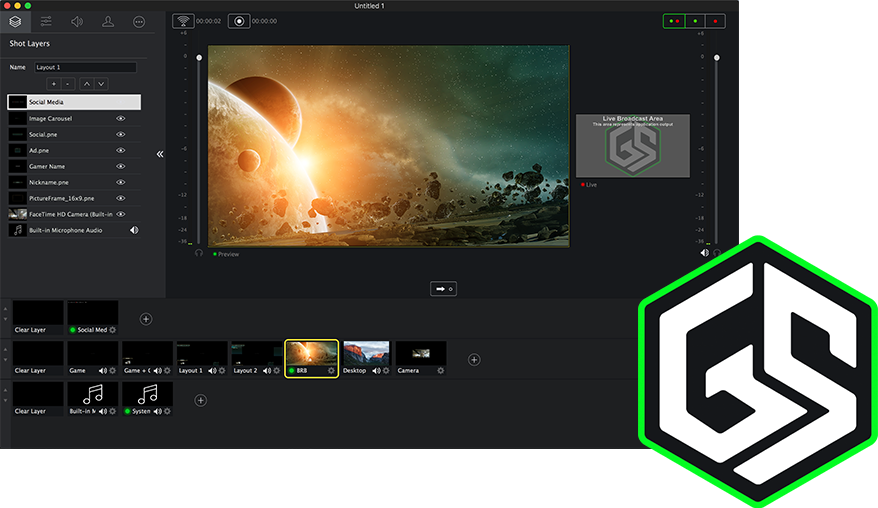Viewport: 878px width, 508px height.
Task: Move selected layer down
Action: [x=101, y=84]
